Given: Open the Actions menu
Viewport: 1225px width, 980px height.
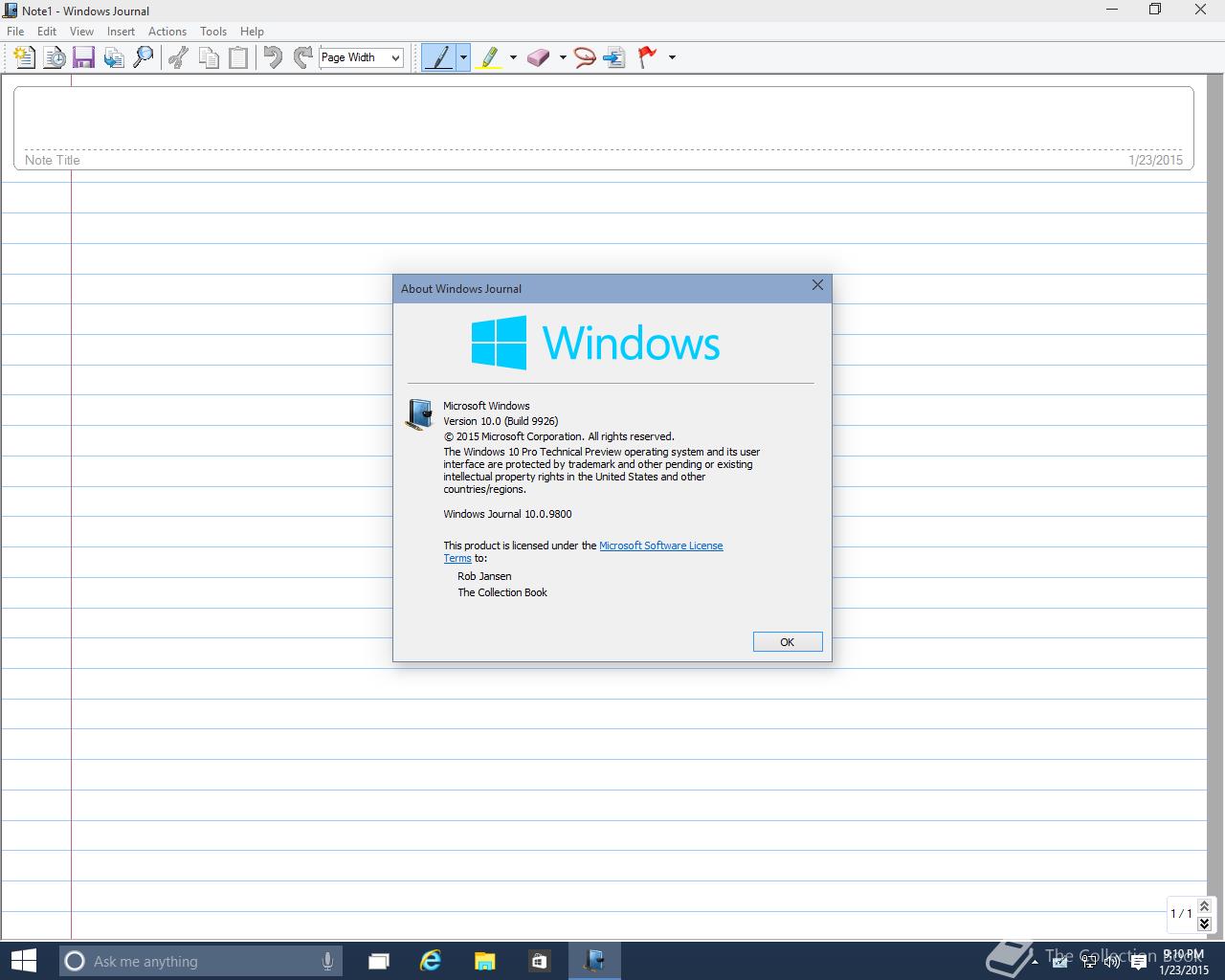Looking at the screenshot, I should 167,32.
